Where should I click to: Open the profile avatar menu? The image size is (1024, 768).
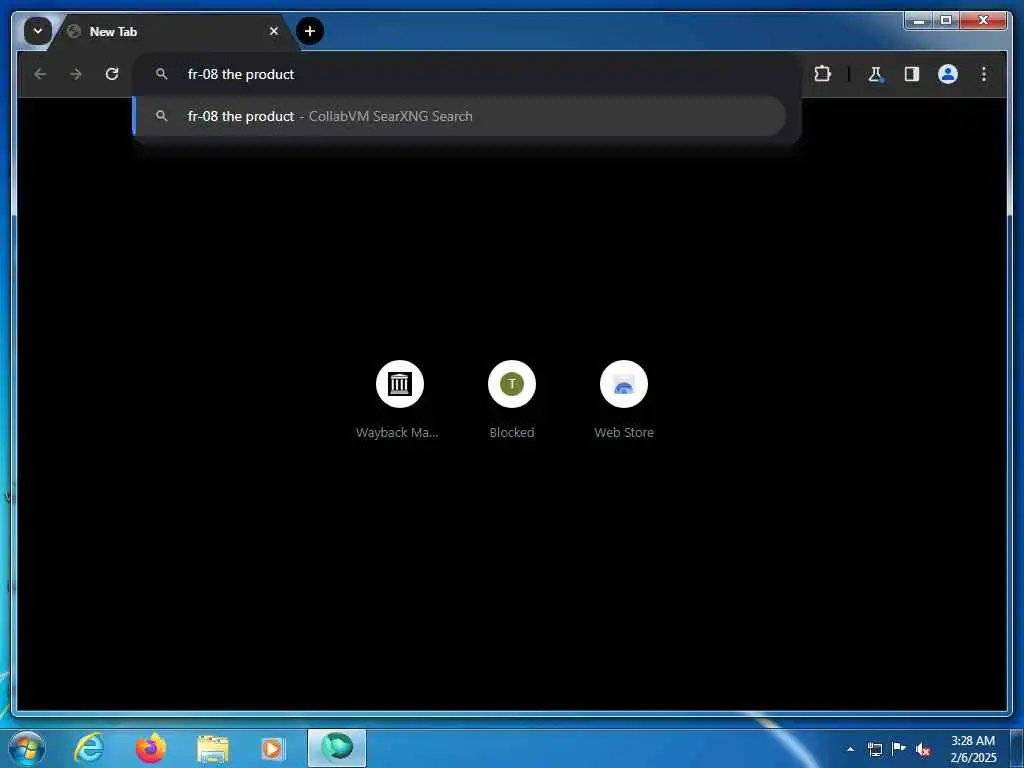pos(948,74)
